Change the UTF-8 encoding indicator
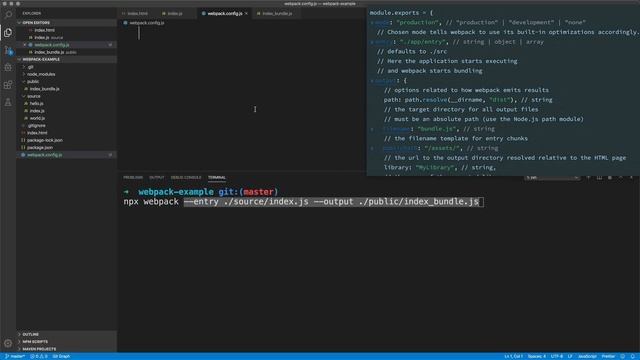This screenshot has width=640, height=360. coord(557,356)
